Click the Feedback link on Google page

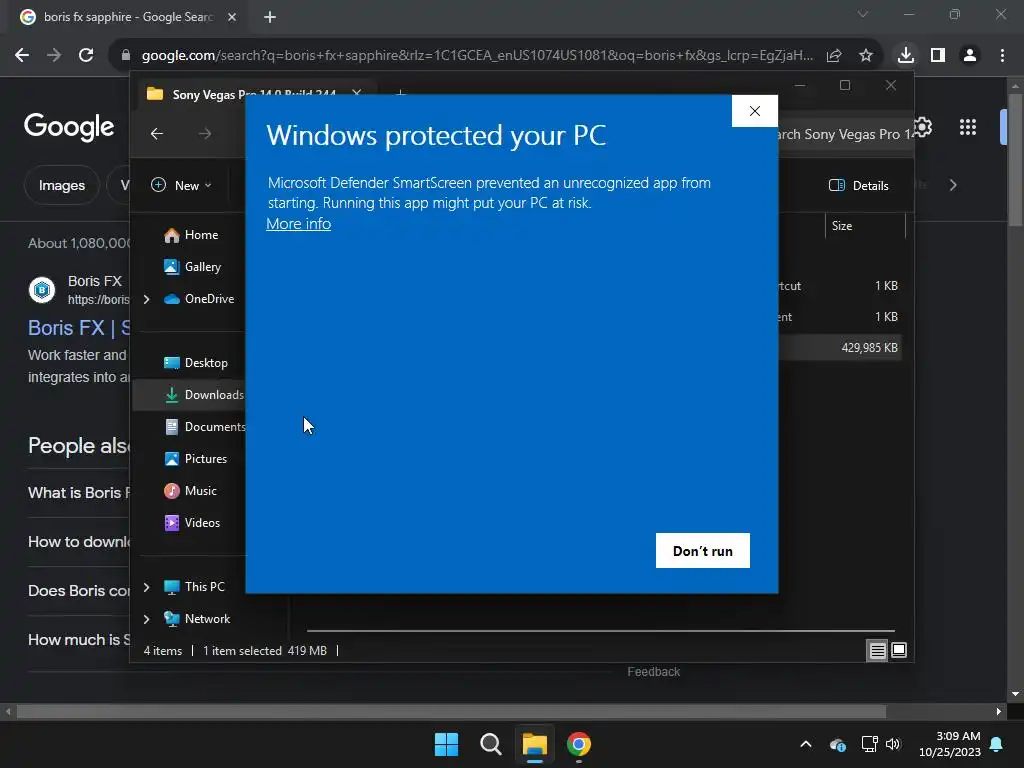click(653, 672)
